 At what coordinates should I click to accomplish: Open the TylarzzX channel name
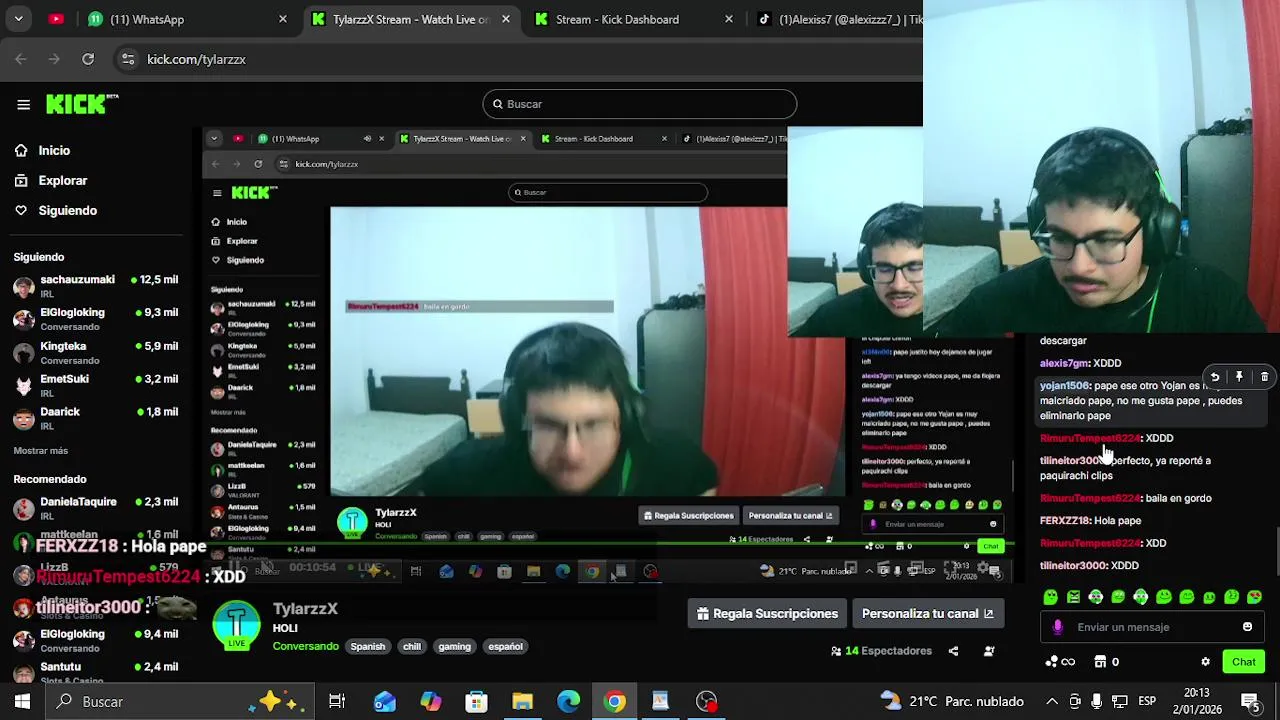coord(305,608)
